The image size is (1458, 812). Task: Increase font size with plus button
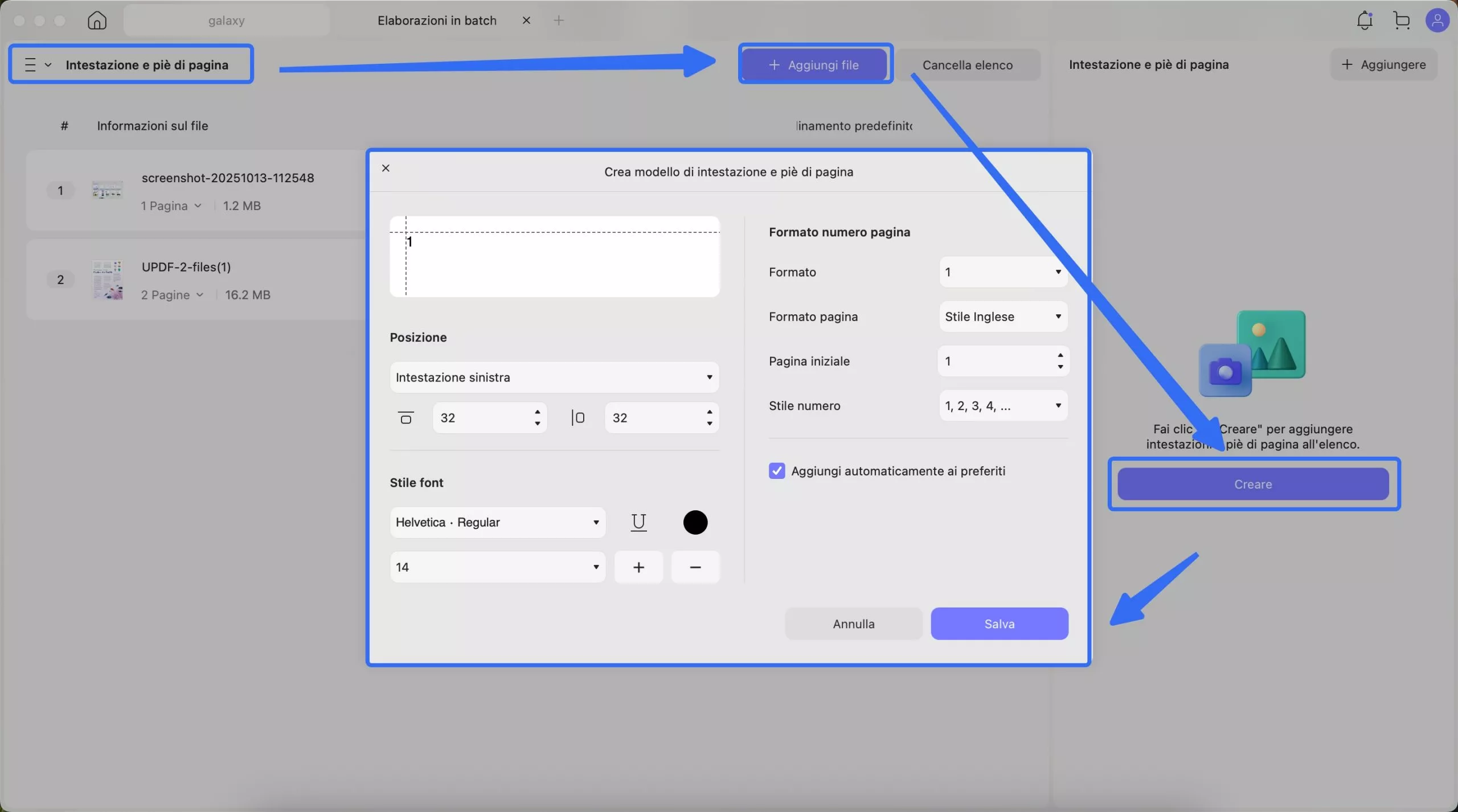pyautogui.click(x=638, y=567)
